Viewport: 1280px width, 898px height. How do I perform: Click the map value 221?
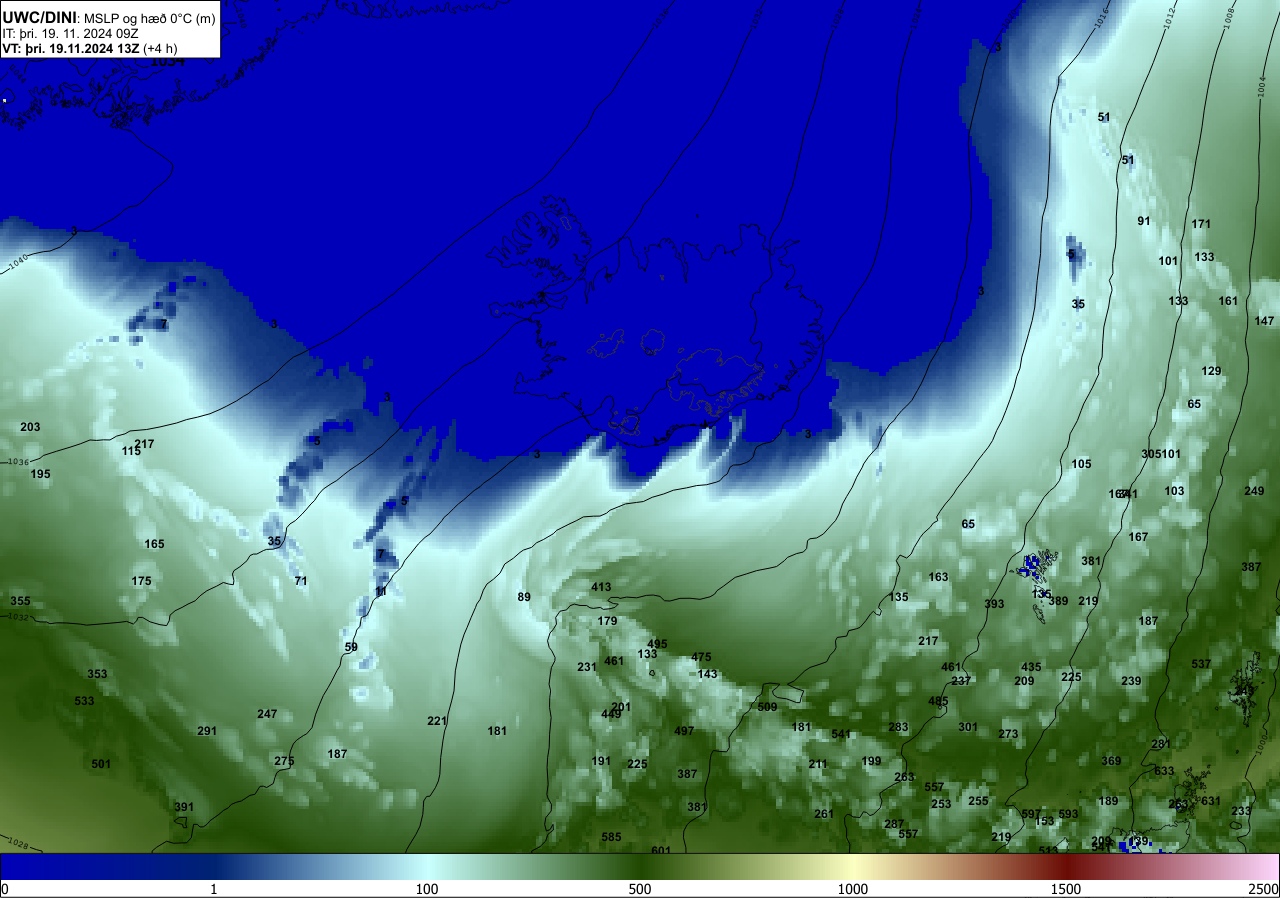coord(437,721)
